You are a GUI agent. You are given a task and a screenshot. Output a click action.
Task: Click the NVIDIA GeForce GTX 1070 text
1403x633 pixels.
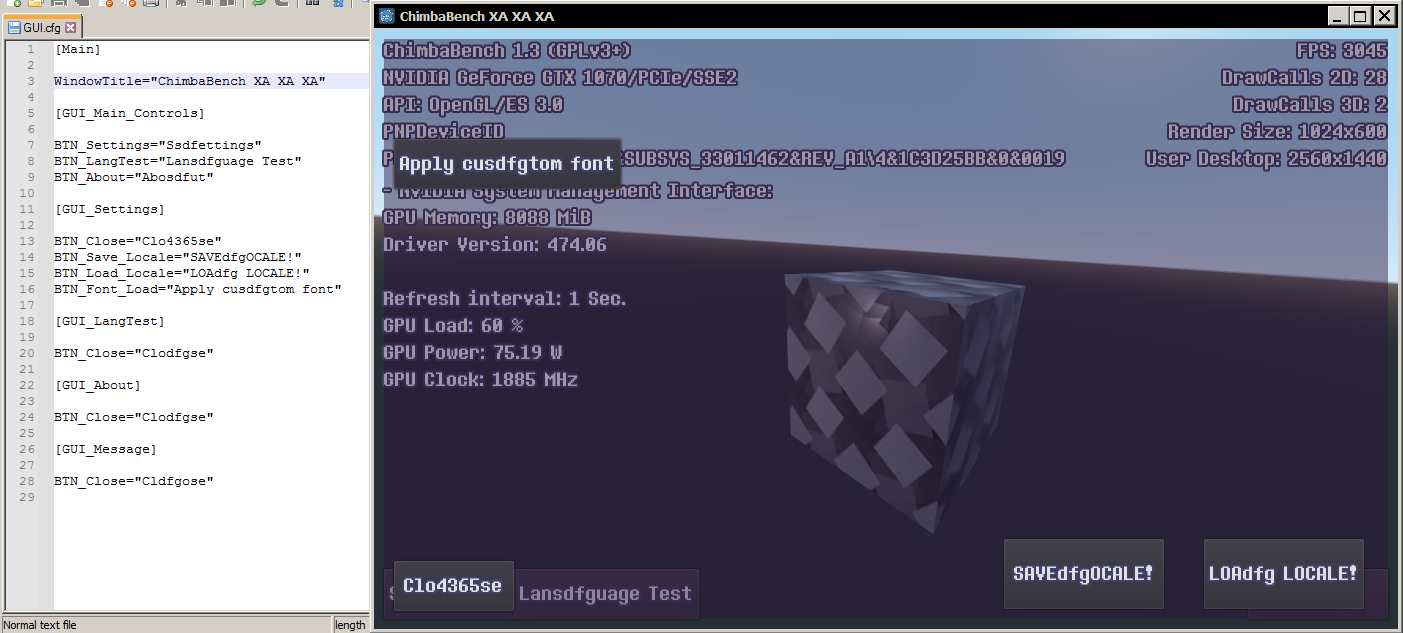(x=560, y=78)
